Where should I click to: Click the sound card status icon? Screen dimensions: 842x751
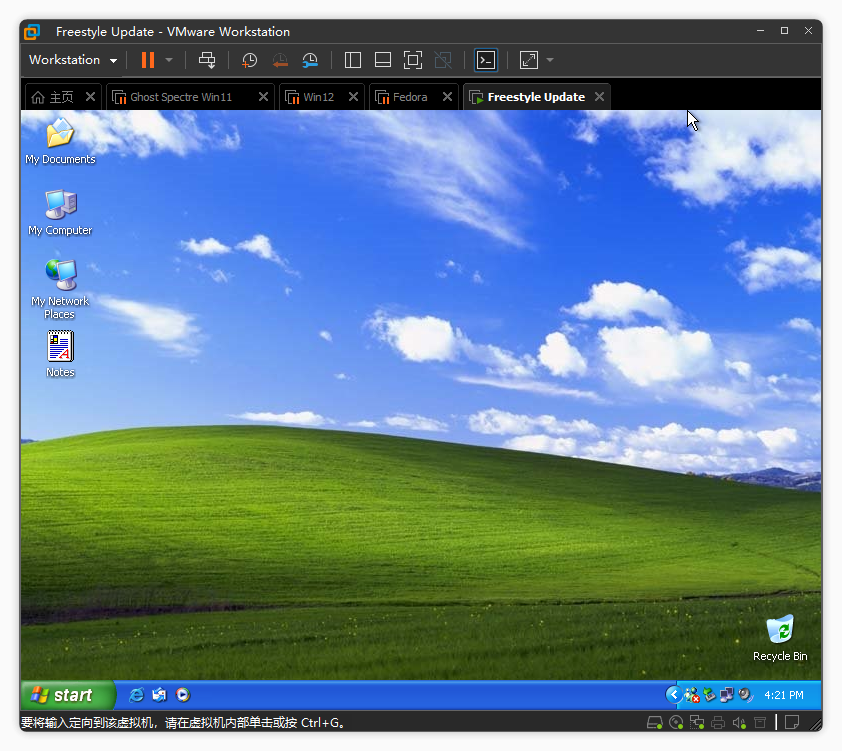(739, 722)
